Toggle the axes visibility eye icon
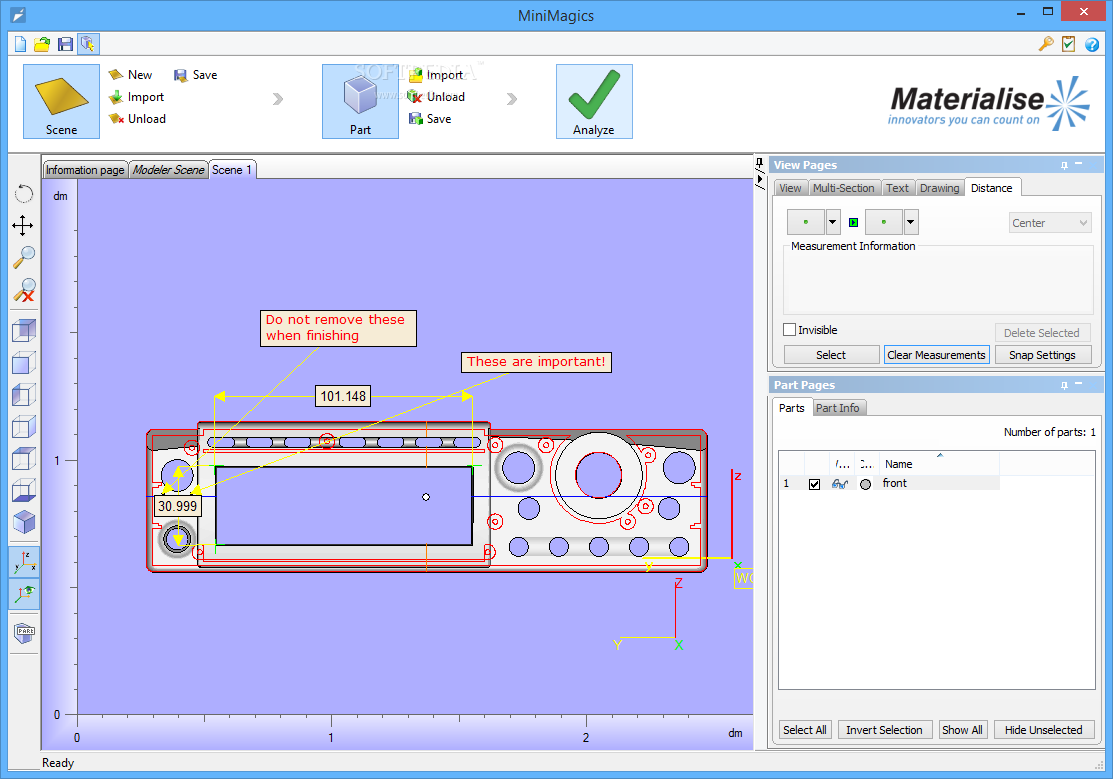This screenshot has width=1113, height=779. (24, 594)
